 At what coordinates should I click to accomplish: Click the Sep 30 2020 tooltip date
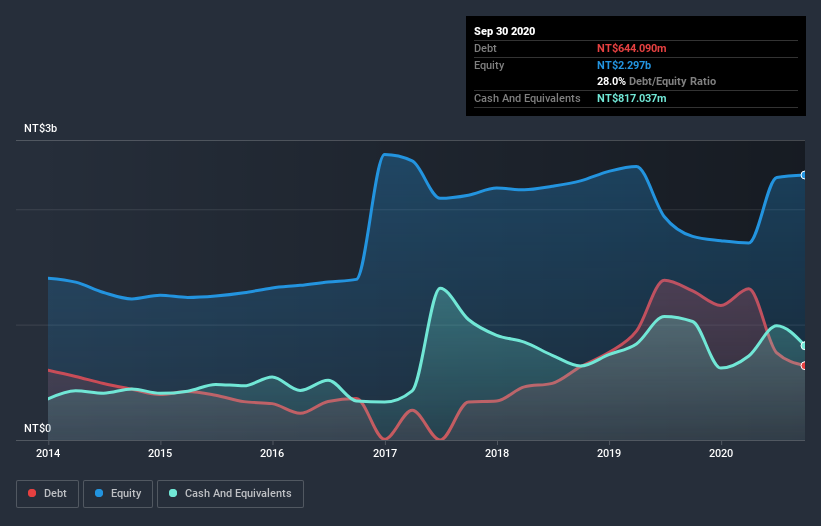point(505,31)
